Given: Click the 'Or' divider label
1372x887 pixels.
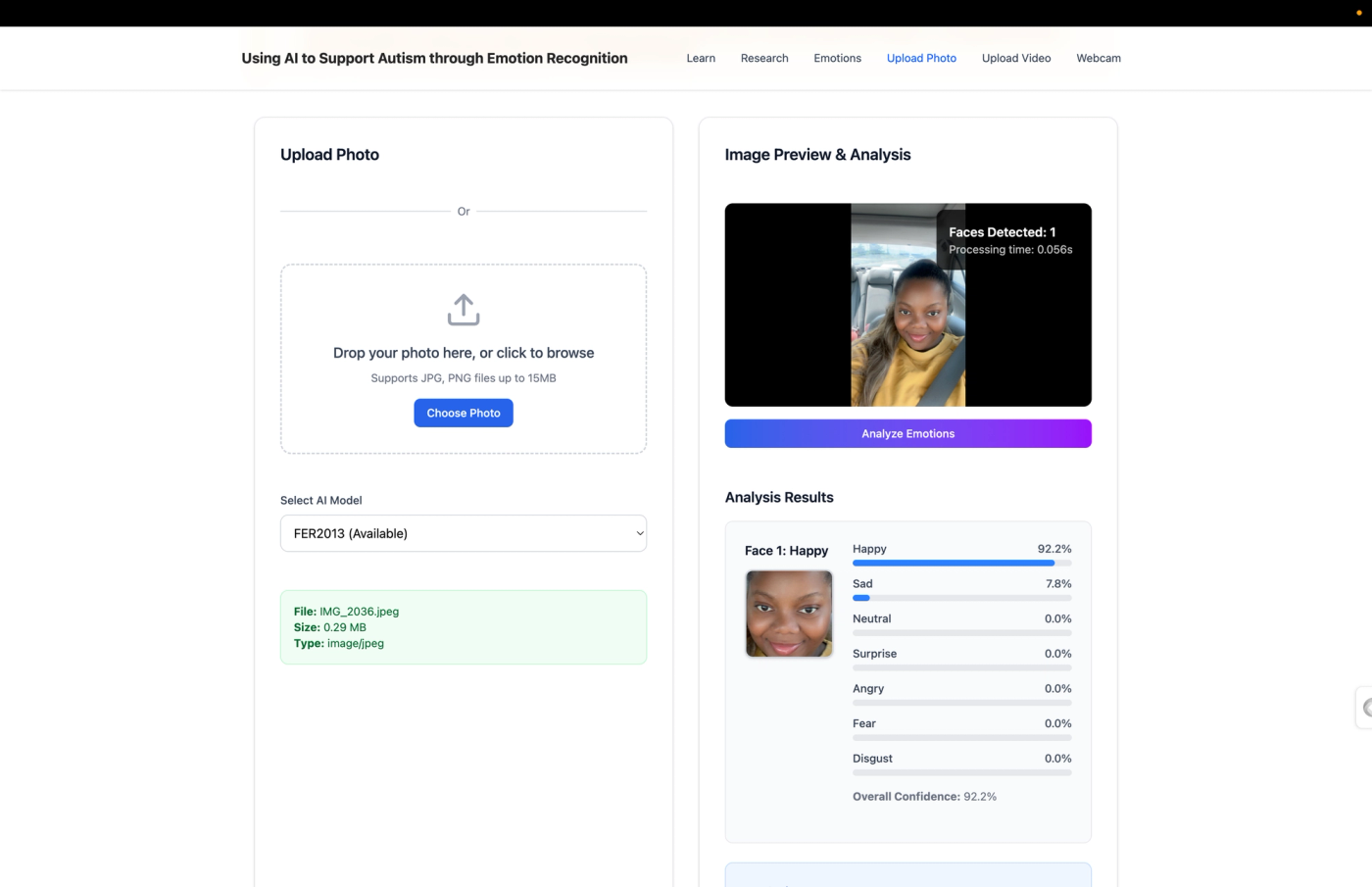Looking at the screenshot, I should (x=464, y=212).
